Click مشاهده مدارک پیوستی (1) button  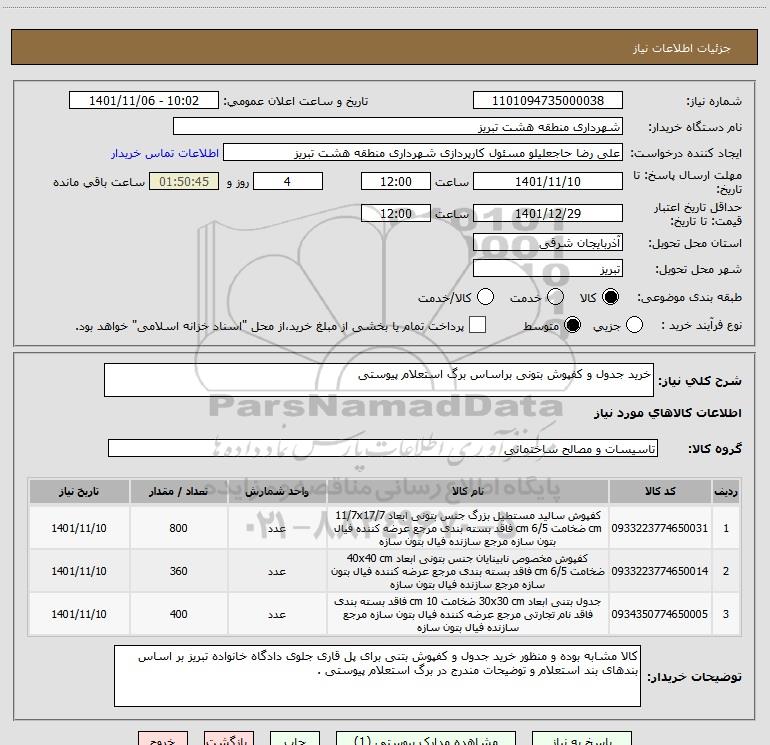pos(426,739)
